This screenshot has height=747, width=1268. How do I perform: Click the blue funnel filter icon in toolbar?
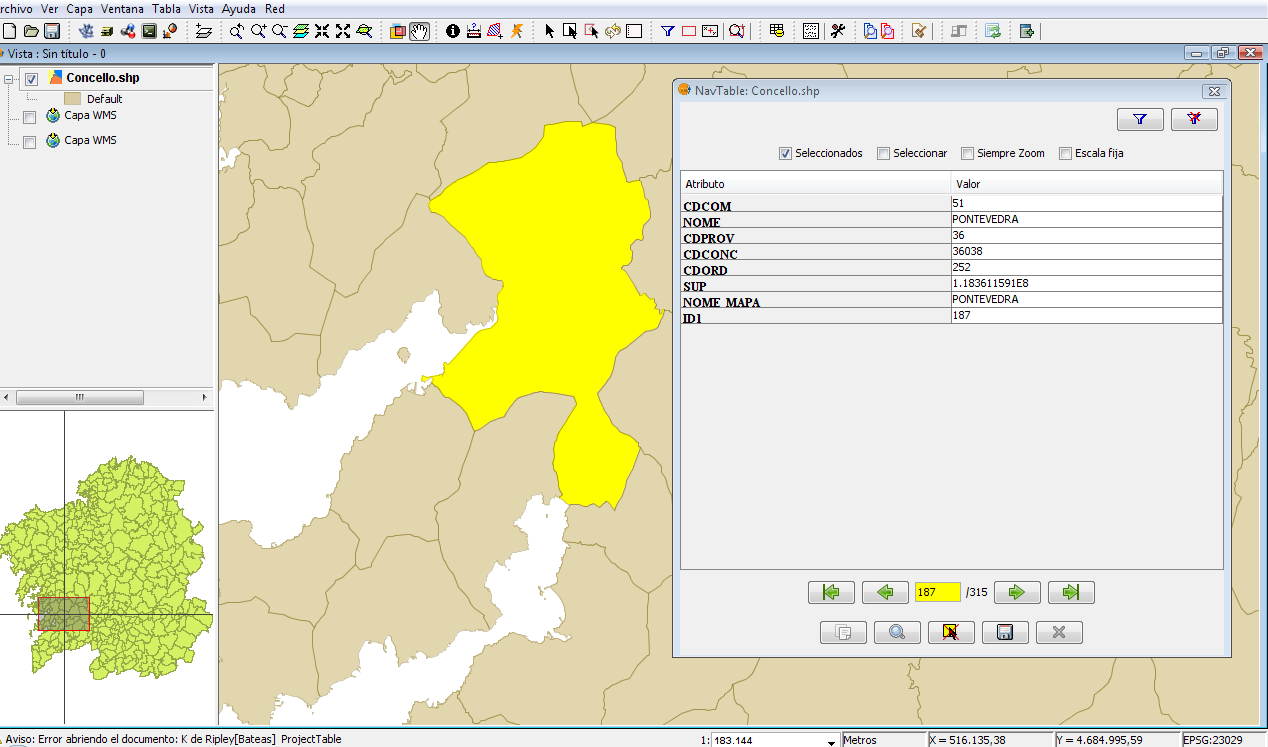(668, 31)
